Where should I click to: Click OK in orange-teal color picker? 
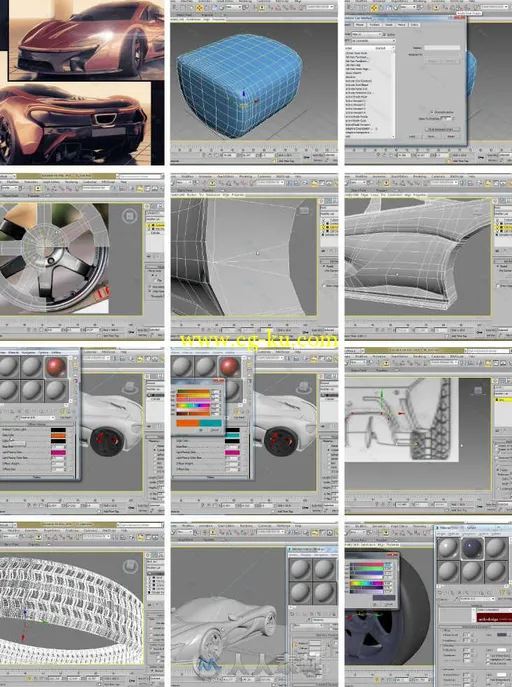tap(201, 430)
